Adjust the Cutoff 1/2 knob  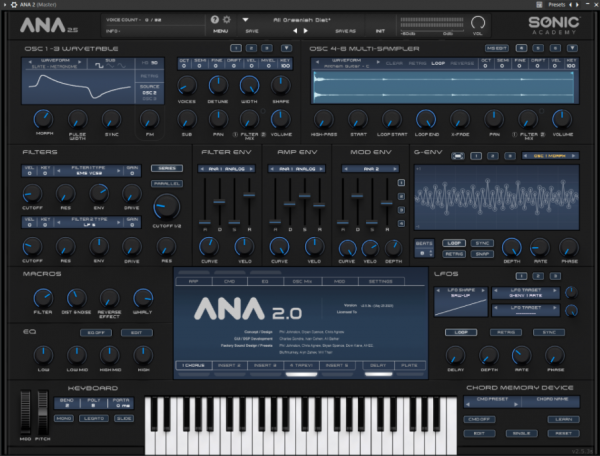(166, 207)
